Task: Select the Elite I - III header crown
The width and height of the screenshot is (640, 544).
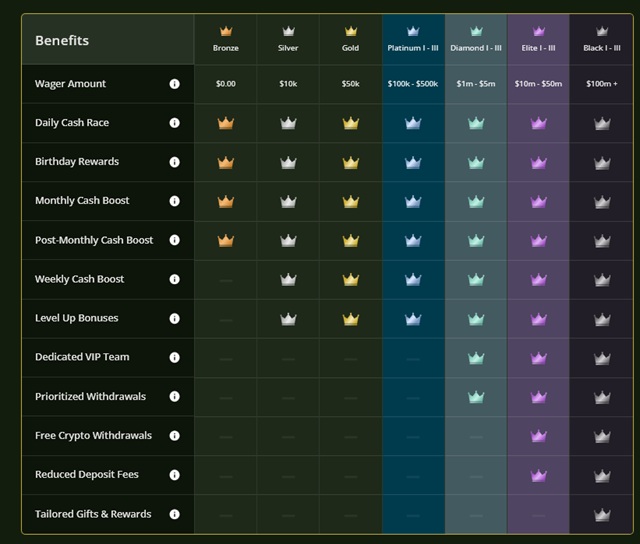Action: click(539, 31)
